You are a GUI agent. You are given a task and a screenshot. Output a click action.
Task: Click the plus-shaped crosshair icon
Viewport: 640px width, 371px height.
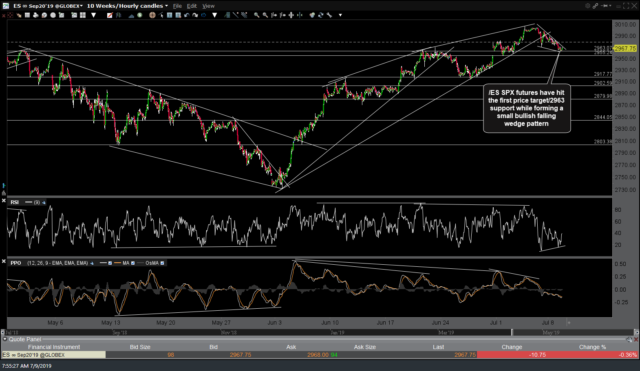click(x=291, y=15)
